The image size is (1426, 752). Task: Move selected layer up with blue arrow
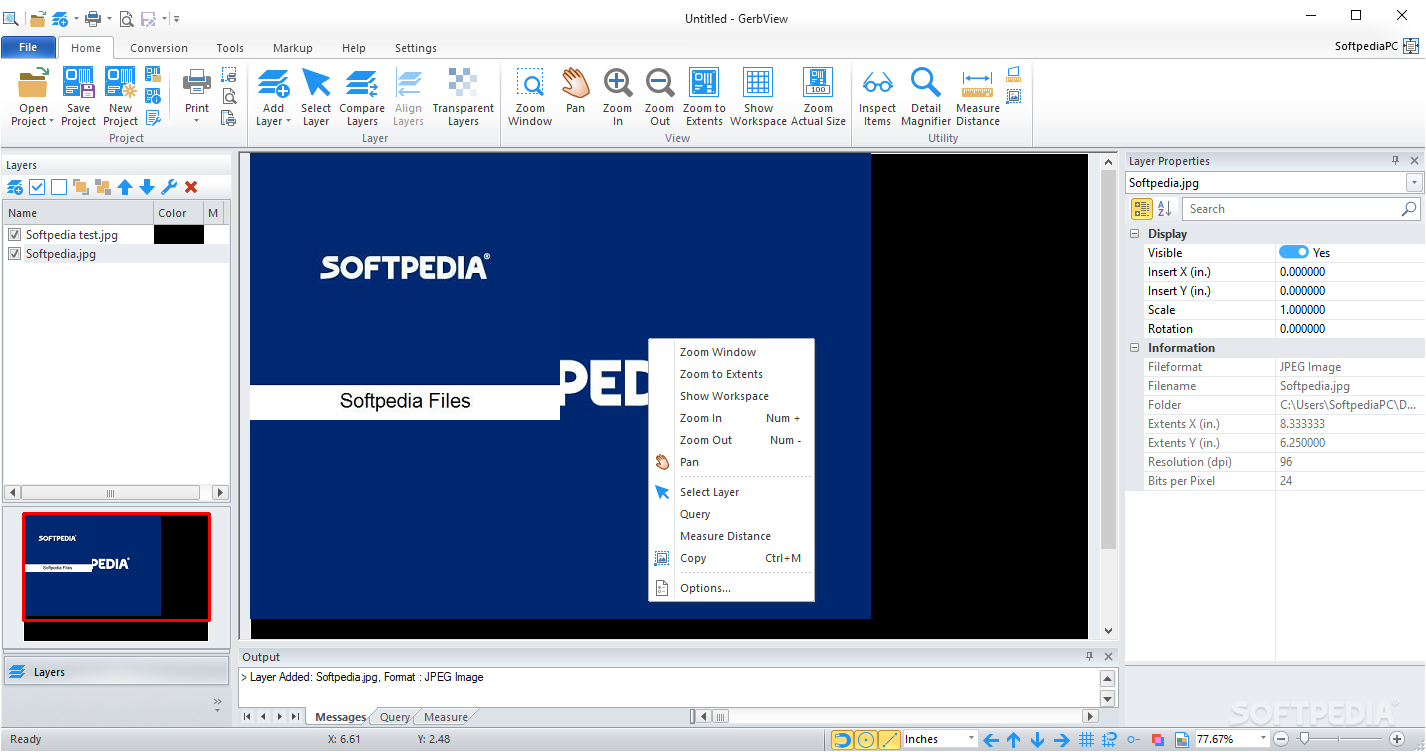point(125,187)
